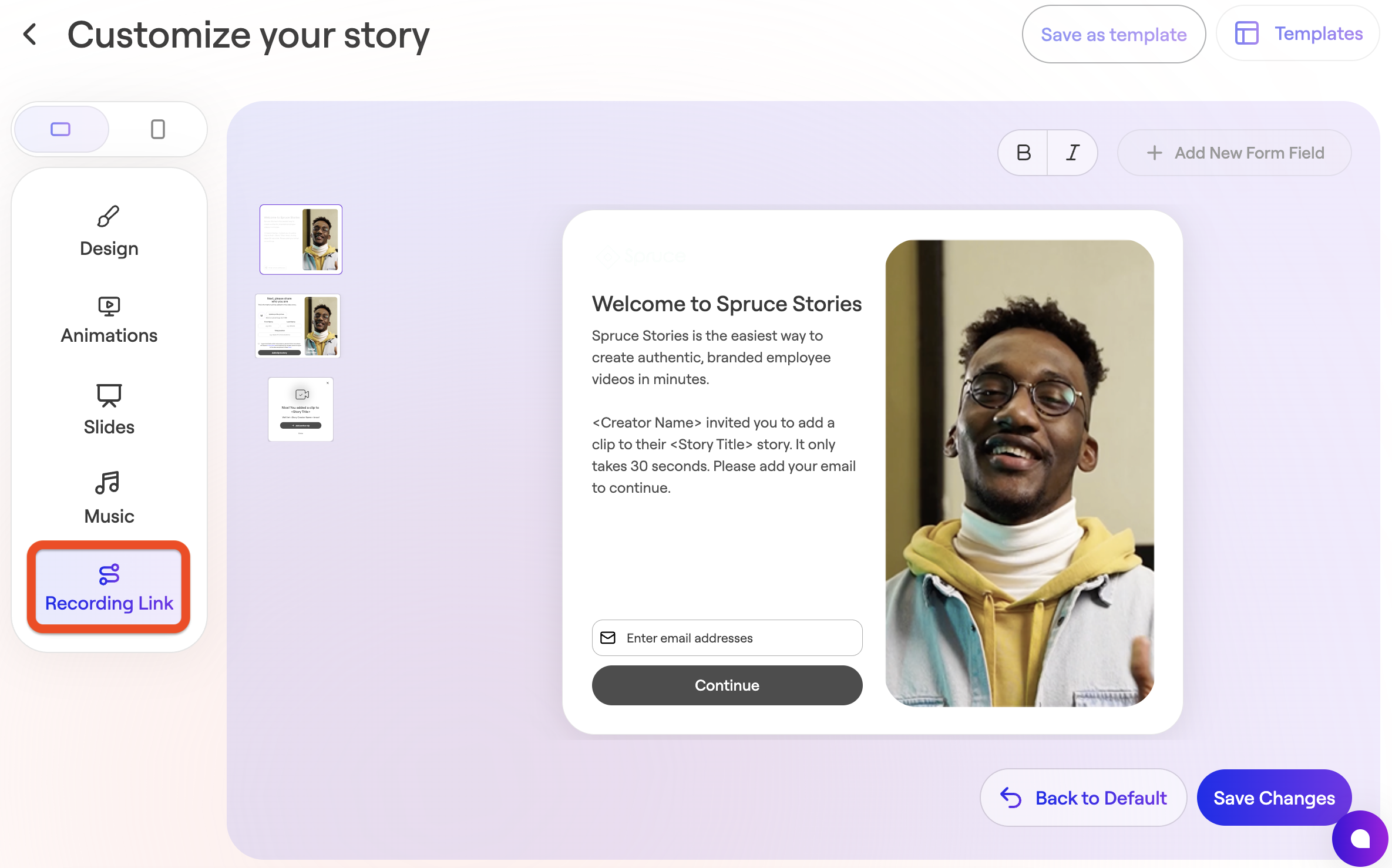Add a new form field
Viewport: 1392px width, 868px height.
pos(1235,153)
